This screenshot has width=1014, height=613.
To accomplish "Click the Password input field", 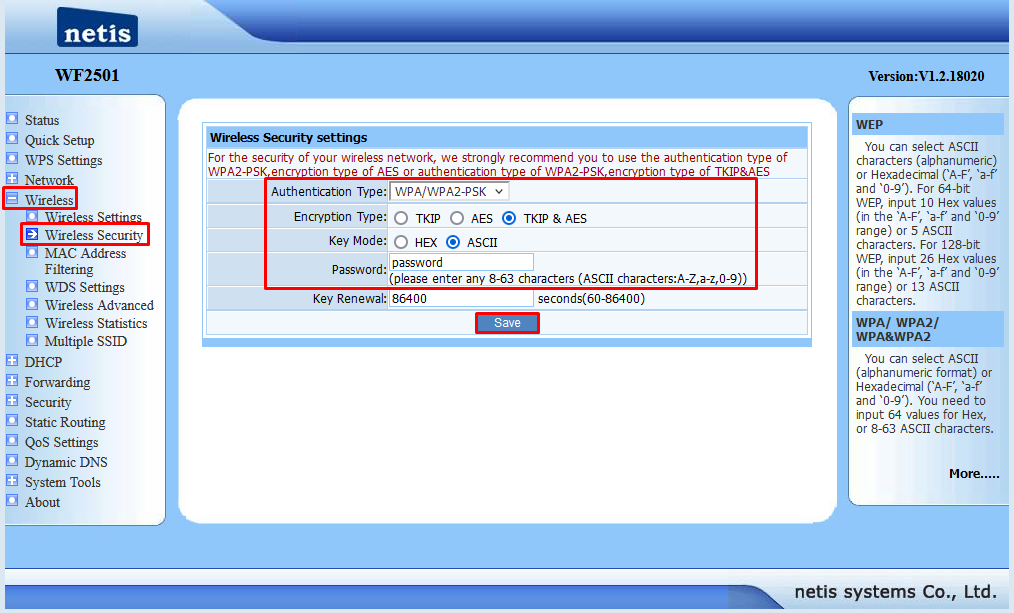I will pyautogui.click(x=460, y=263).
